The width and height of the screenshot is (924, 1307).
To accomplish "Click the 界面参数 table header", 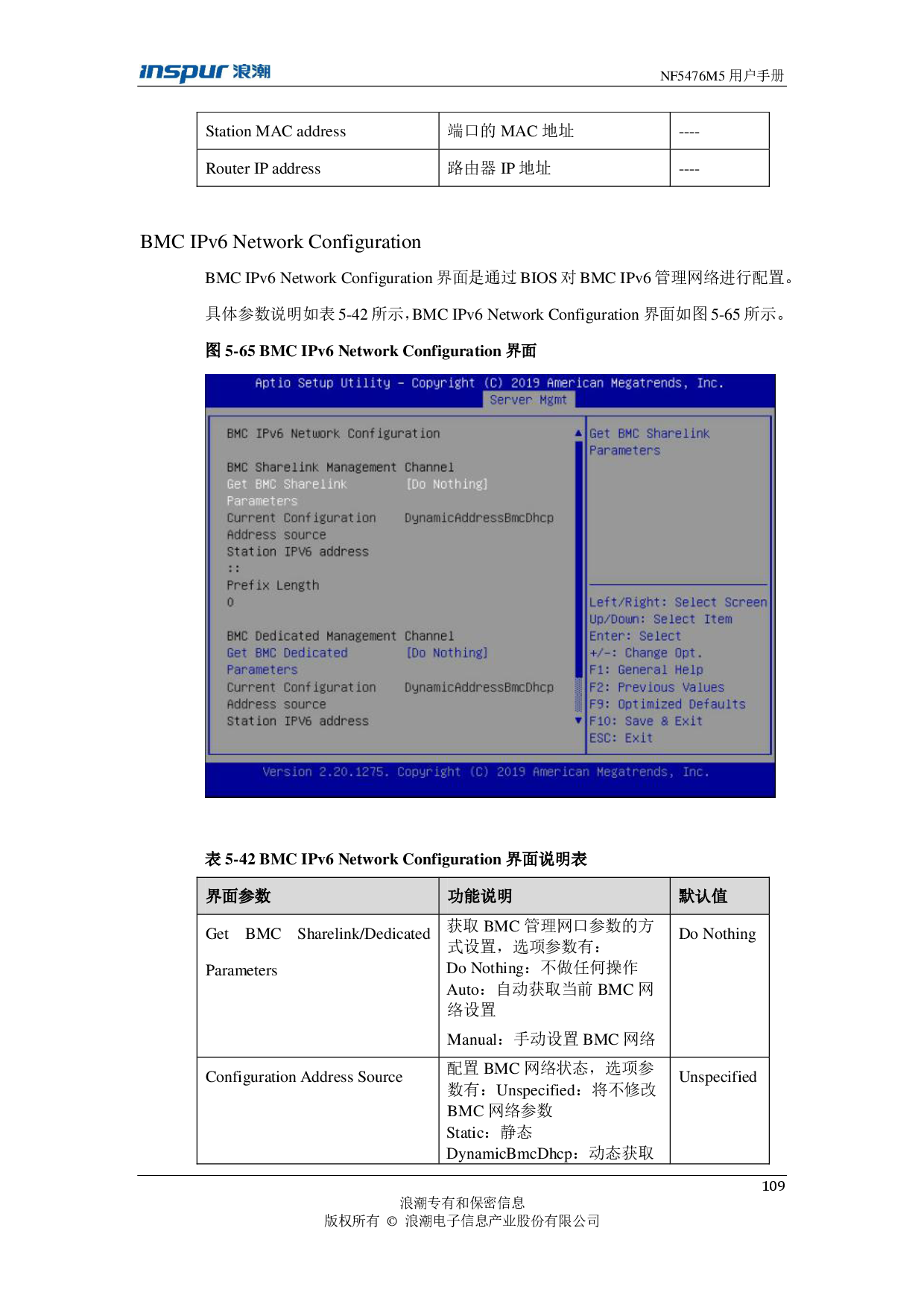I will (x=238, y=896).
